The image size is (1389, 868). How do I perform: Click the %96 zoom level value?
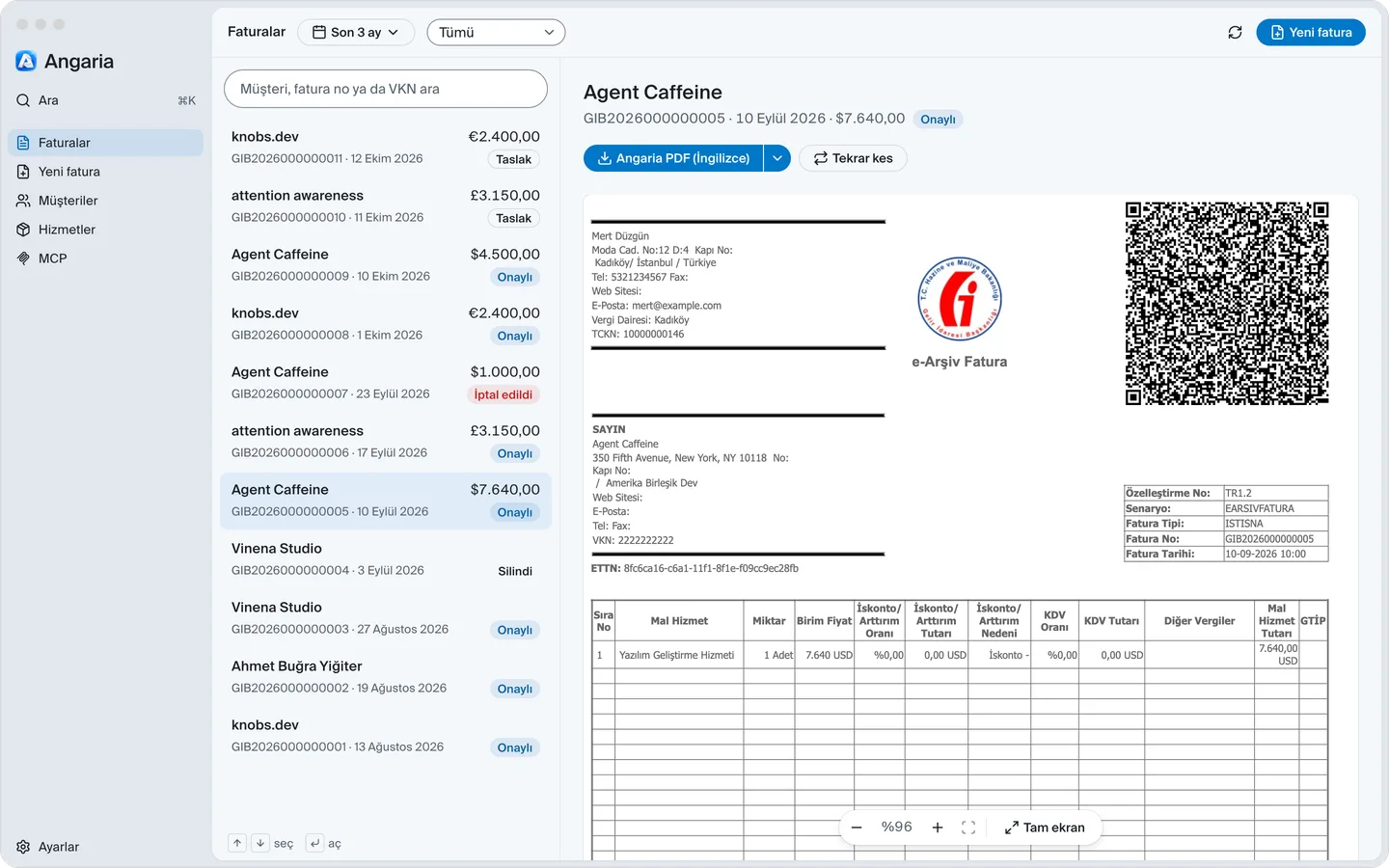(x=896, y=827)
